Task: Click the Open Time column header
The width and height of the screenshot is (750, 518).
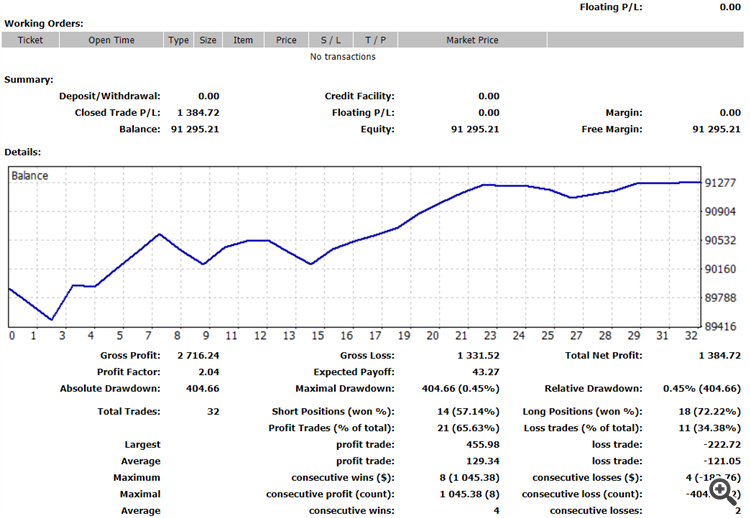Action: [x=111, y=40]
